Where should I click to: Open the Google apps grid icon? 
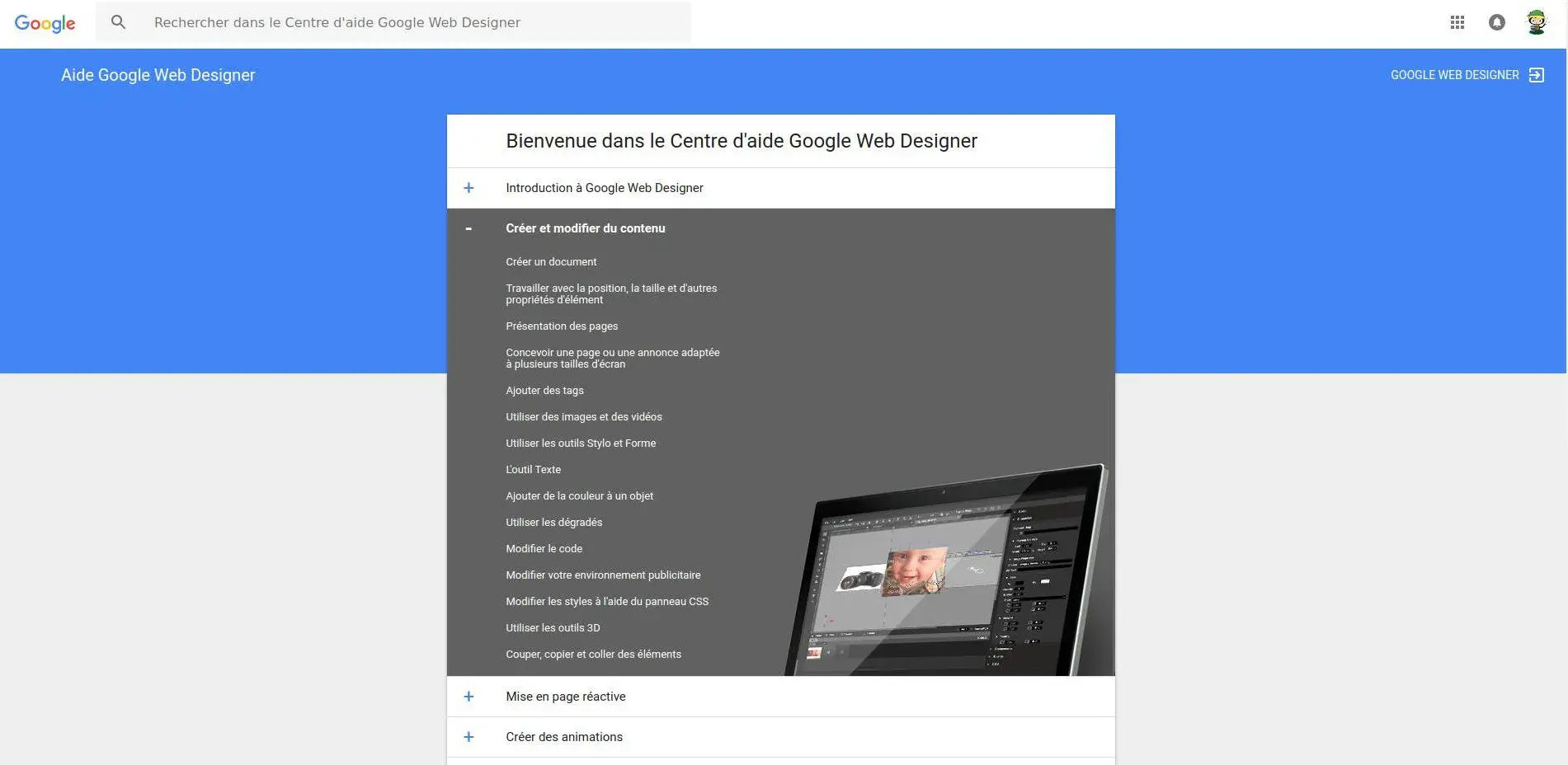click(1457, 23)
